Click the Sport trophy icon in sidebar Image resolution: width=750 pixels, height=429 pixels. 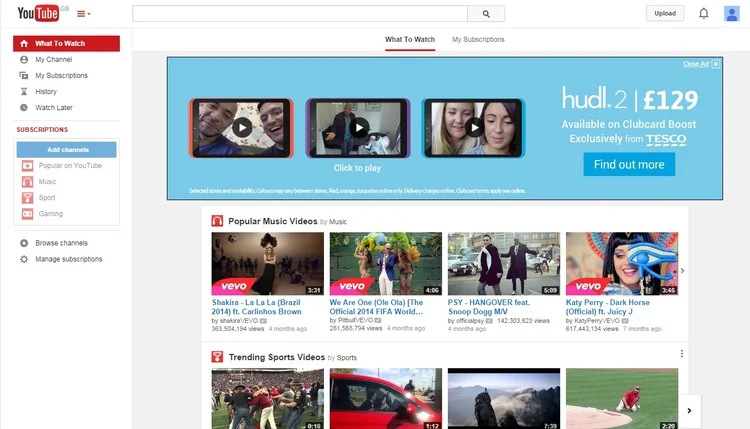[x=27, y=198]
